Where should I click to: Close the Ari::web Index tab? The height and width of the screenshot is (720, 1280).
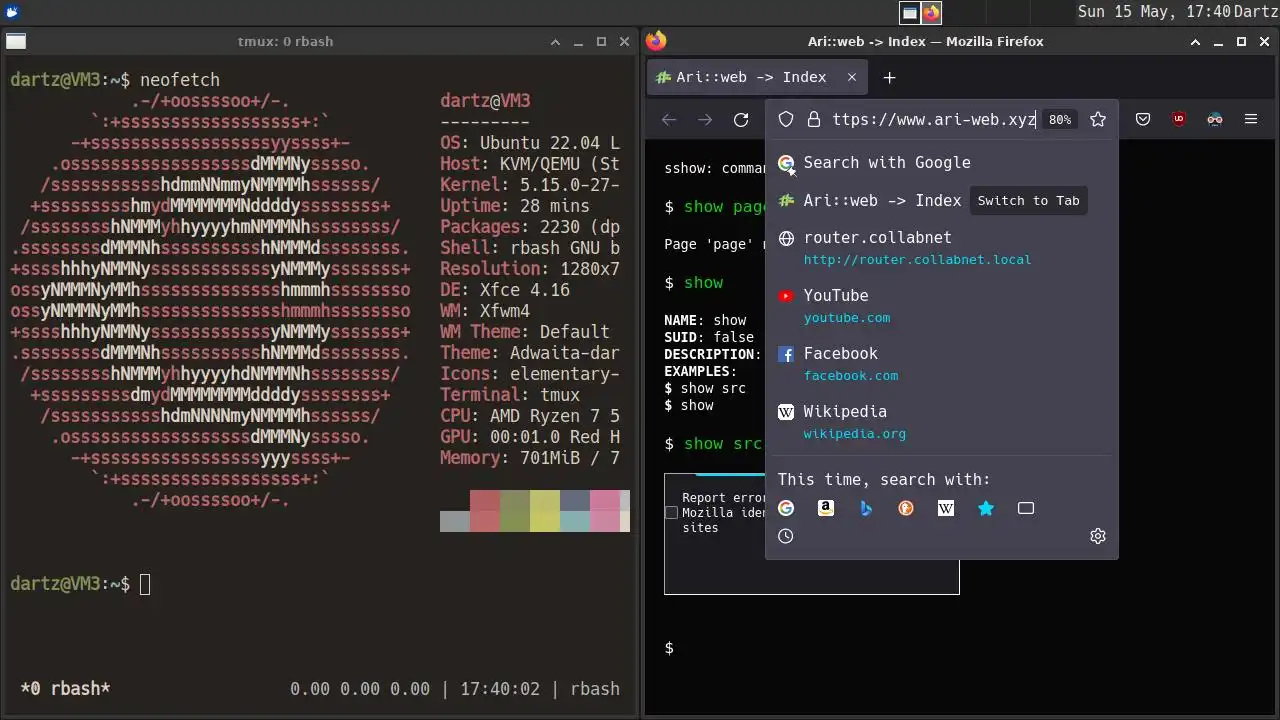click(852, 77)
